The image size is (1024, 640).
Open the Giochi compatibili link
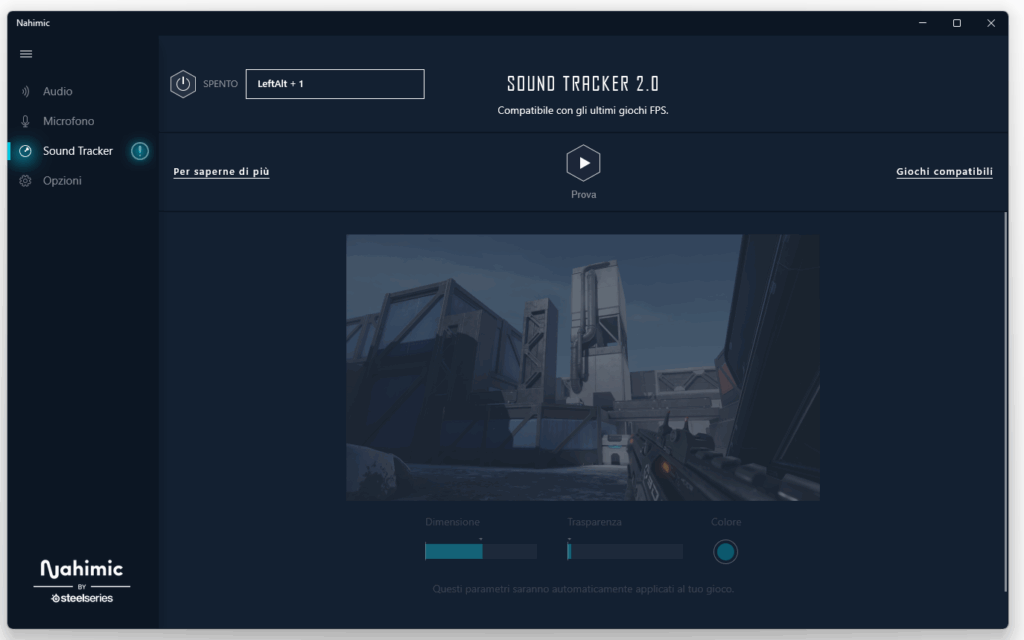(x=944, y=172)
